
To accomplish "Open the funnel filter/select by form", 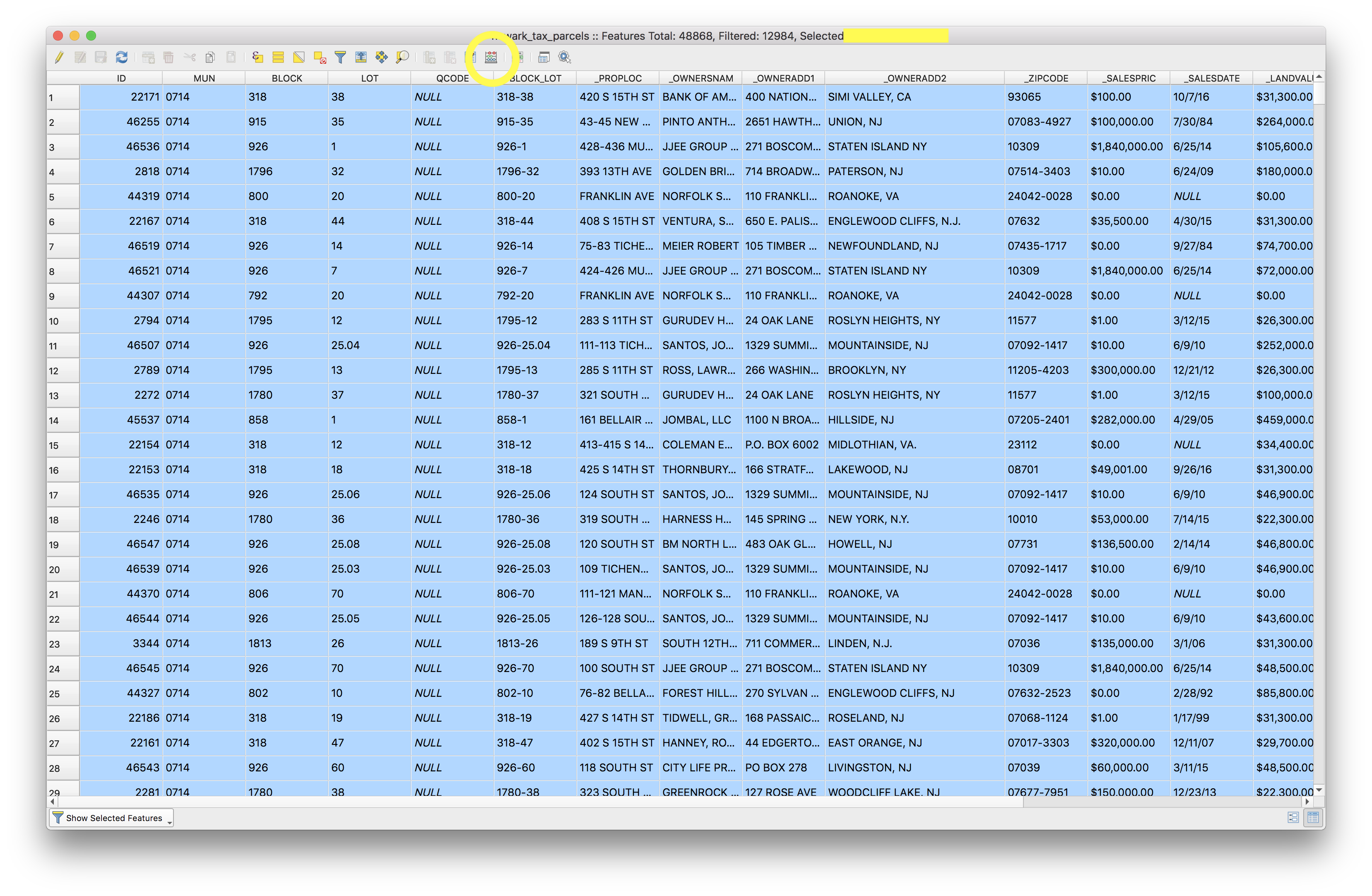I will (340, 57).
